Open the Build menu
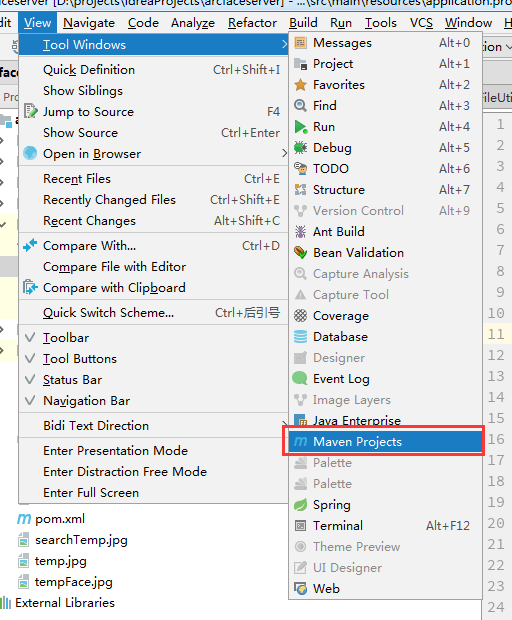 coord(303,23)
